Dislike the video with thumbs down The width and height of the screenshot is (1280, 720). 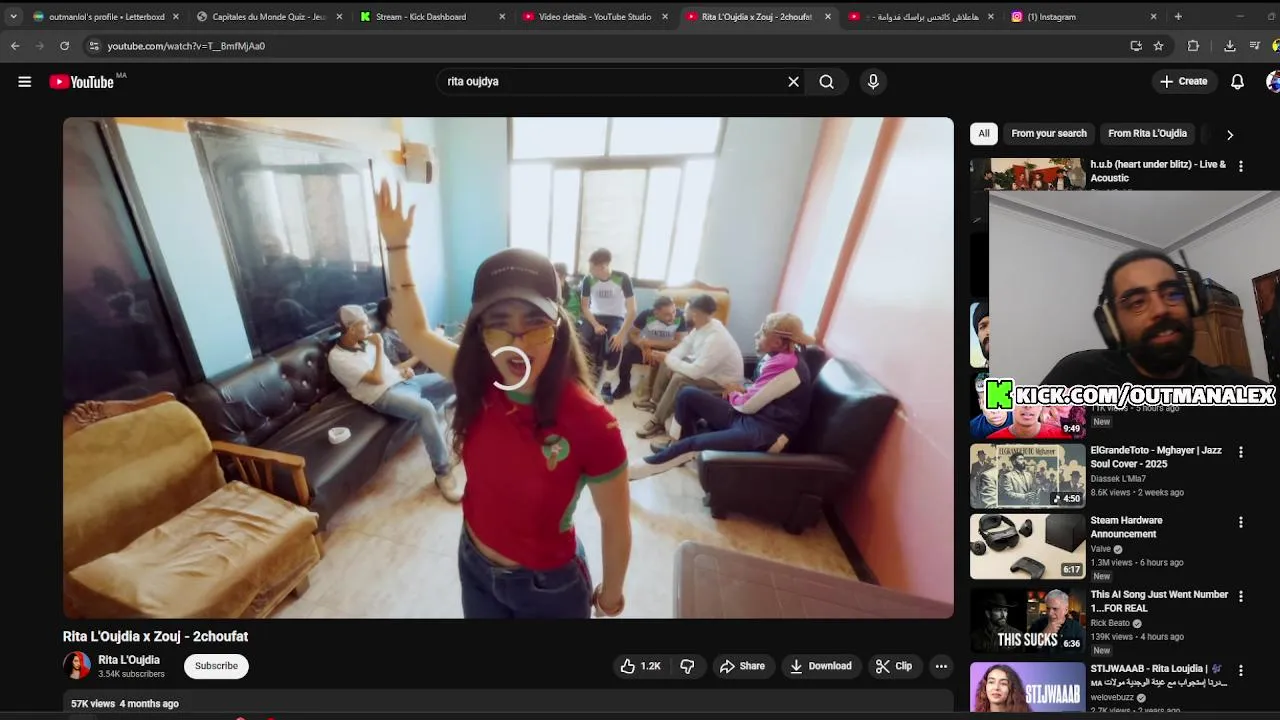(687, 666)
